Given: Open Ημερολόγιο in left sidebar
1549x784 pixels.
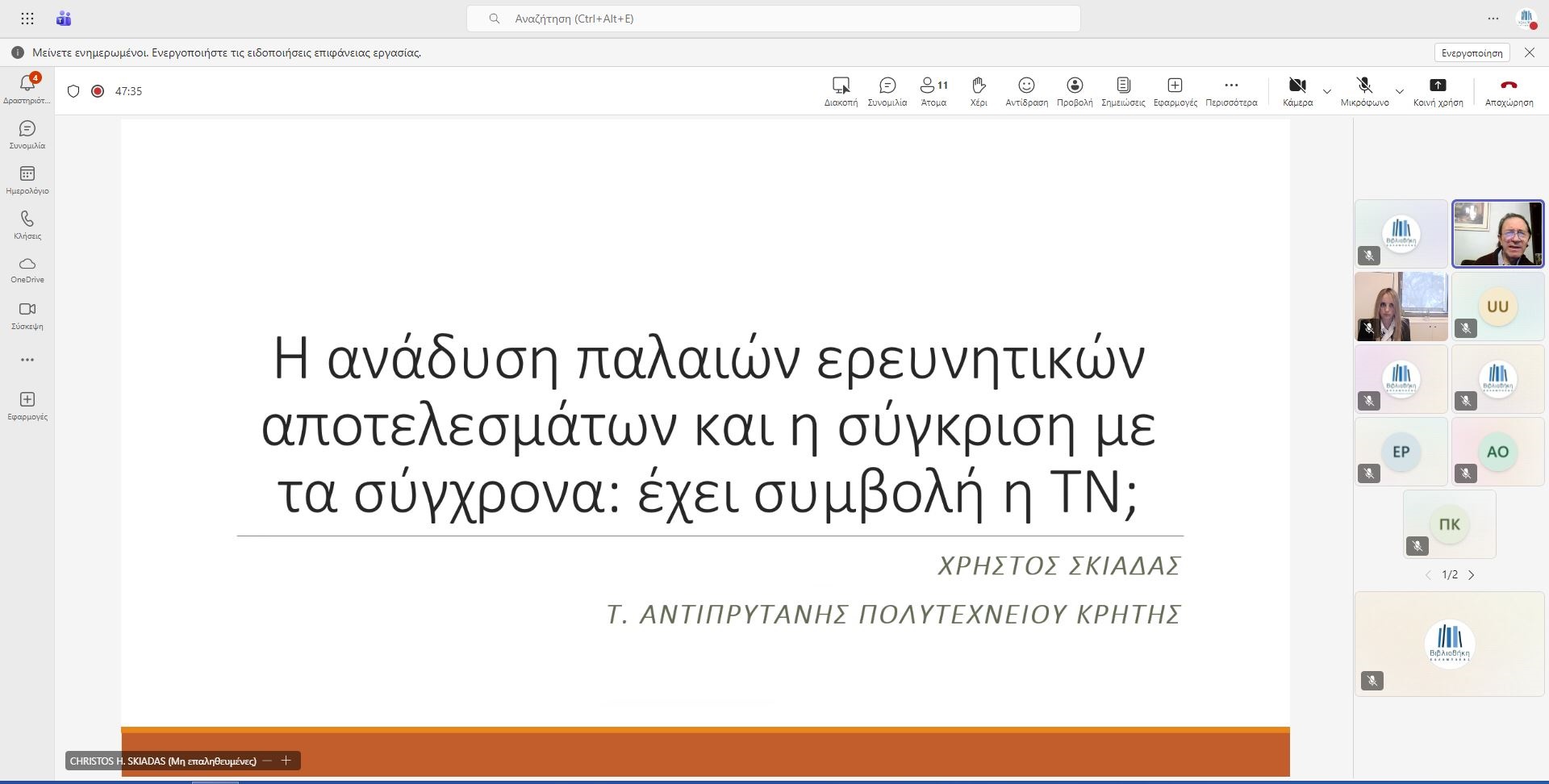Looking at the screenshot, I should click(27, 180).
